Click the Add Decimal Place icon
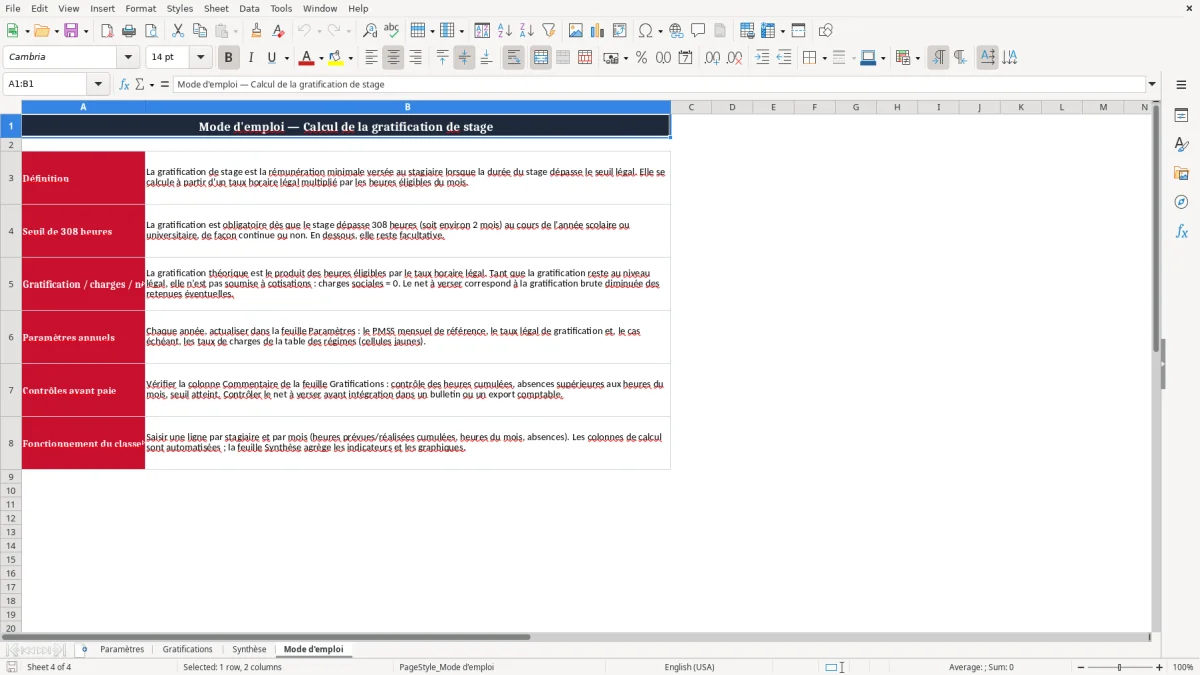The image size is (1200, 675). (712, 58)
